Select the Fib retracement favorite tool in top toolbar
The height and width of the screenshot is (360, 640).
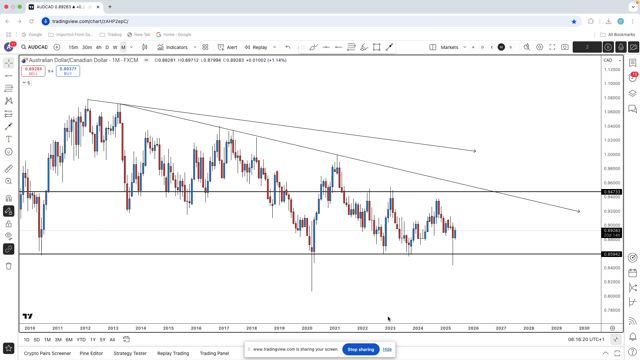[351, 47]
